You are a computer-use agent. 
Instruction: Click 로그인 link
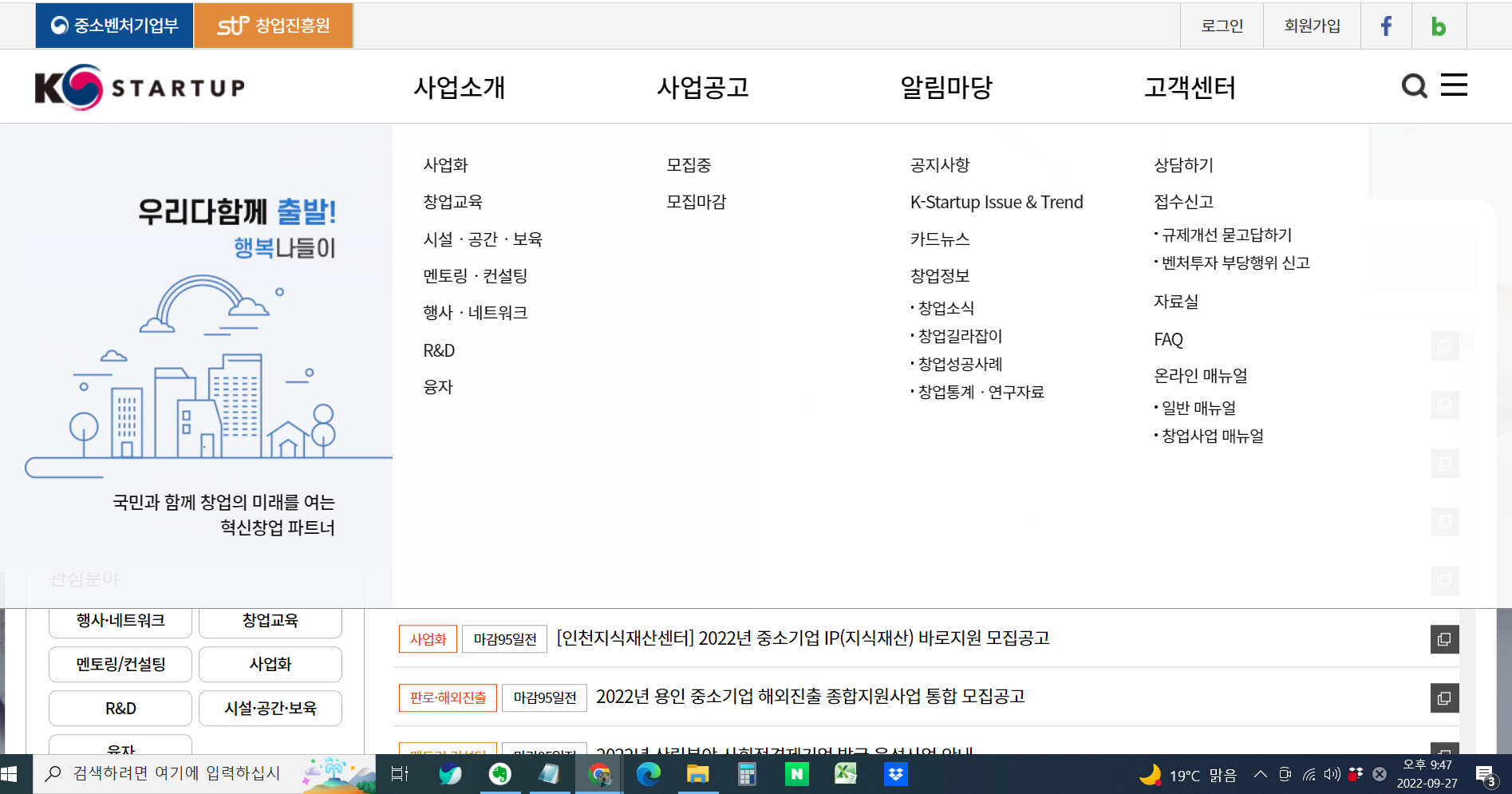(1222, 26)
